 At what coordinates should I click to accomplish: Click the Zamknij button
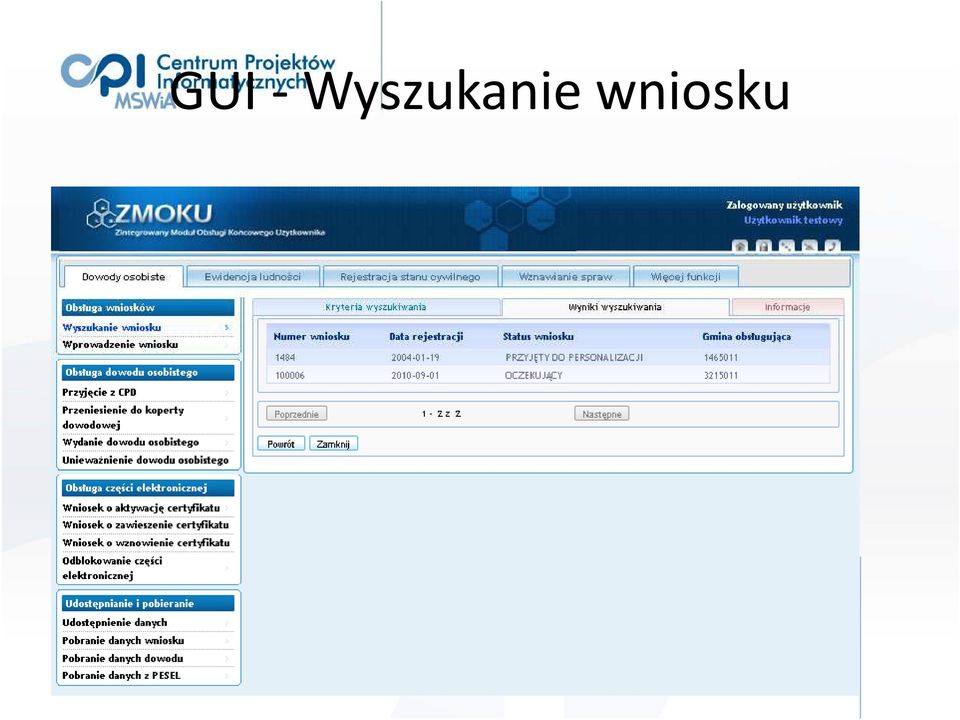coord(333,444)
